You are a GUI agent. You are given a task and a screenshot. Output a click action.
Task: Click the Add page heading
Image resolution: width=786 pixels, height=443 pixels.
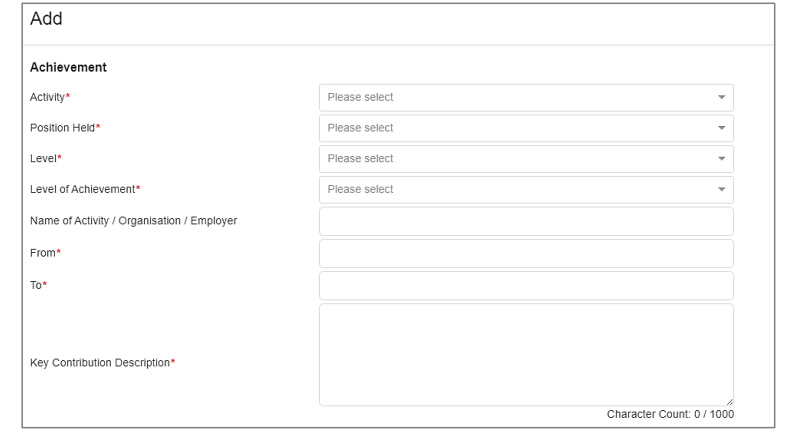(x=47, y=19)
